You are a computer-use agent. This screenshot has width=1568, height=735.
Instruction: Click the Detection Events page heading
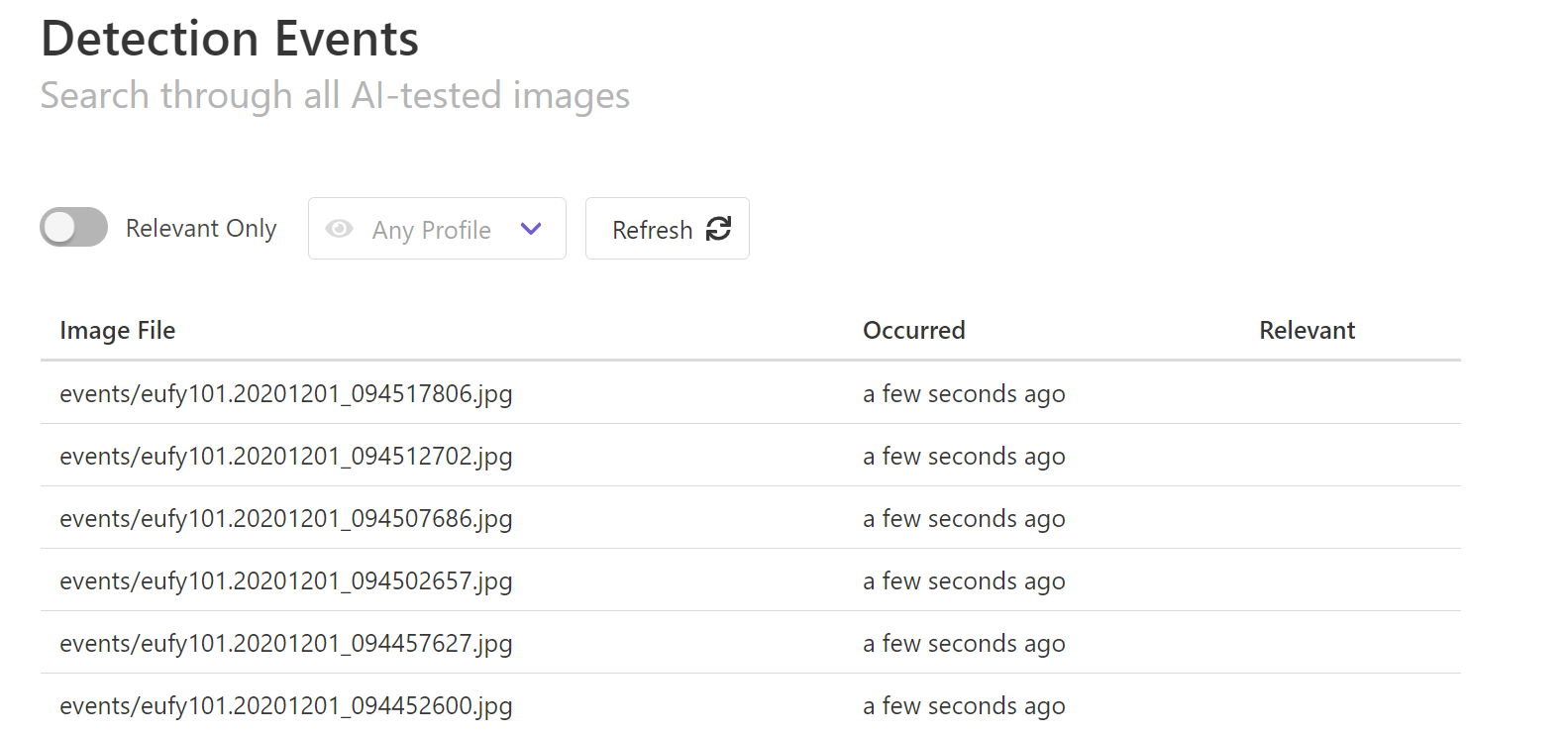(x=230, y=39)
